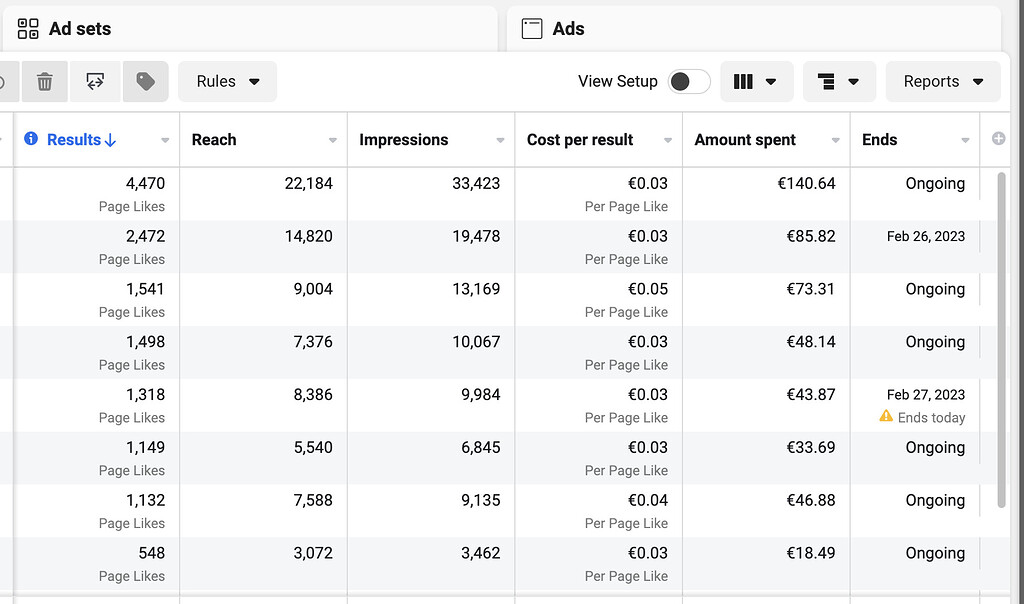
Task: Click the add column plus icon
Action: coord(999,138)
